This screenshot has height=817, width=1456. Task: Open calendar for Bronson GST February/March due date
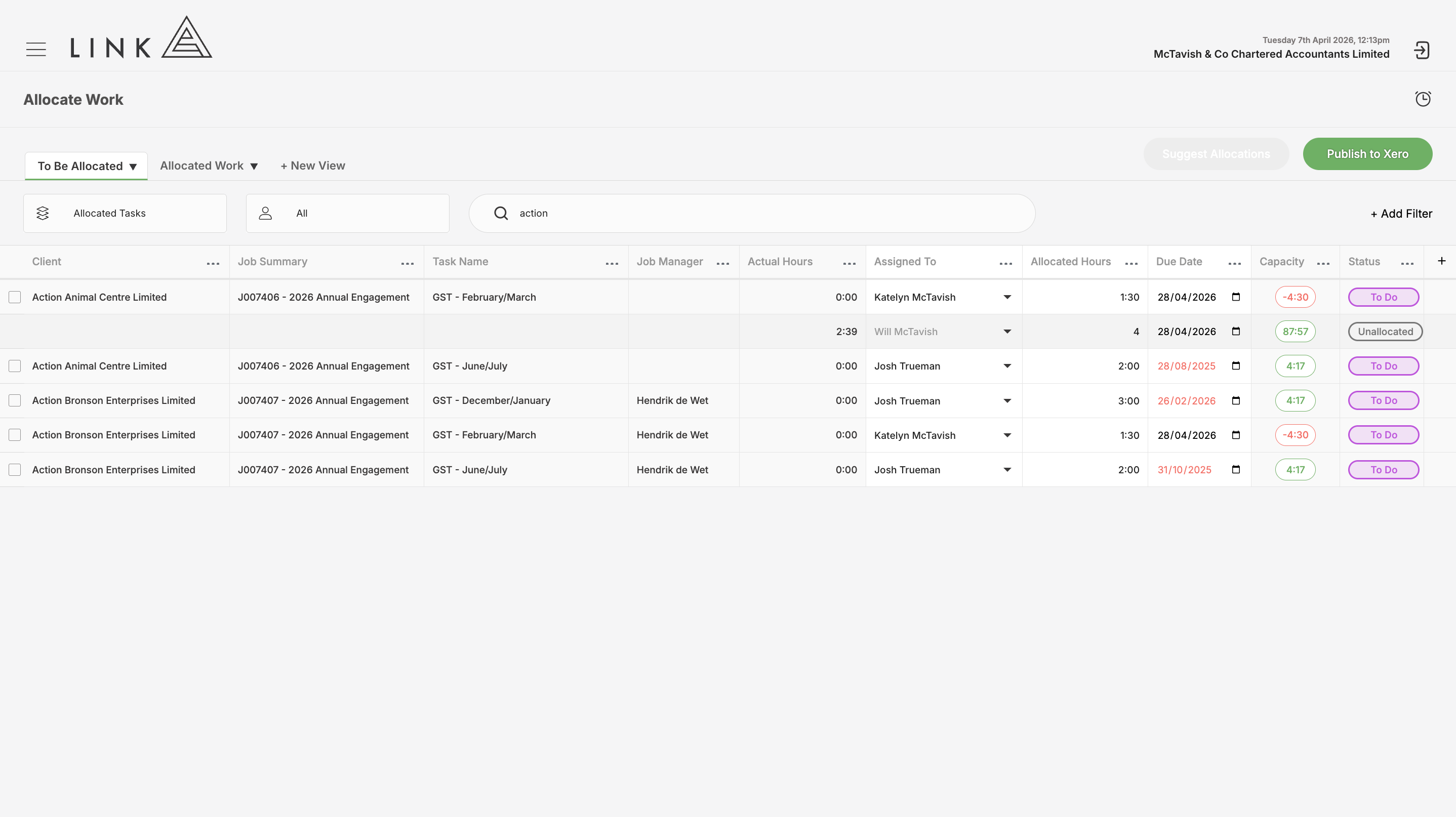1236,435
